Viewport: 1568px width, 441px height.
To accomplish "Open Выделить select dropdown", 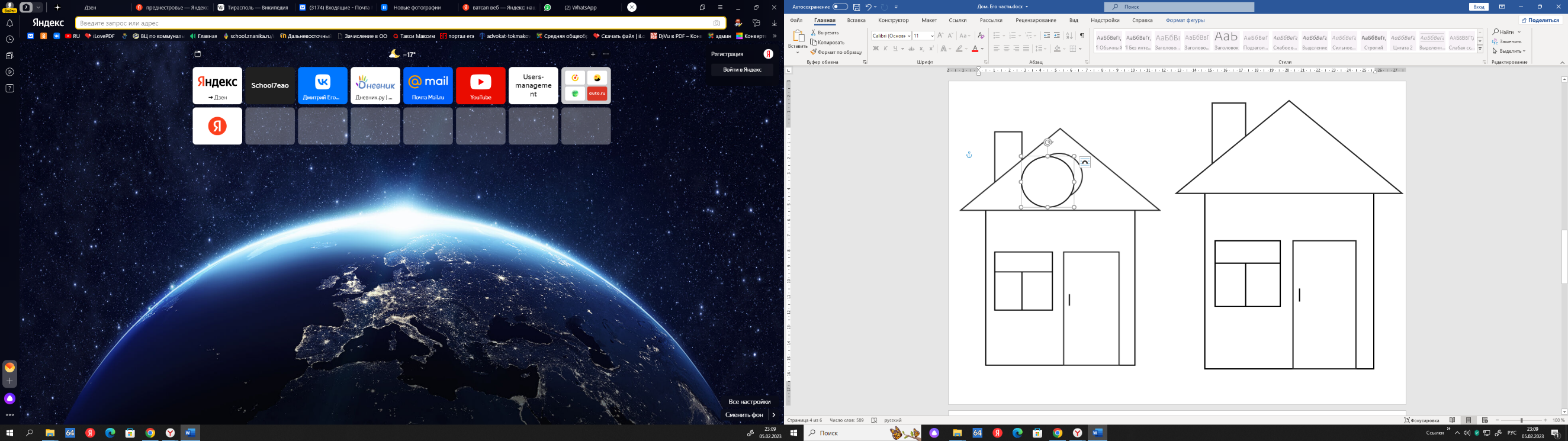I will [x=1509, y=51].
